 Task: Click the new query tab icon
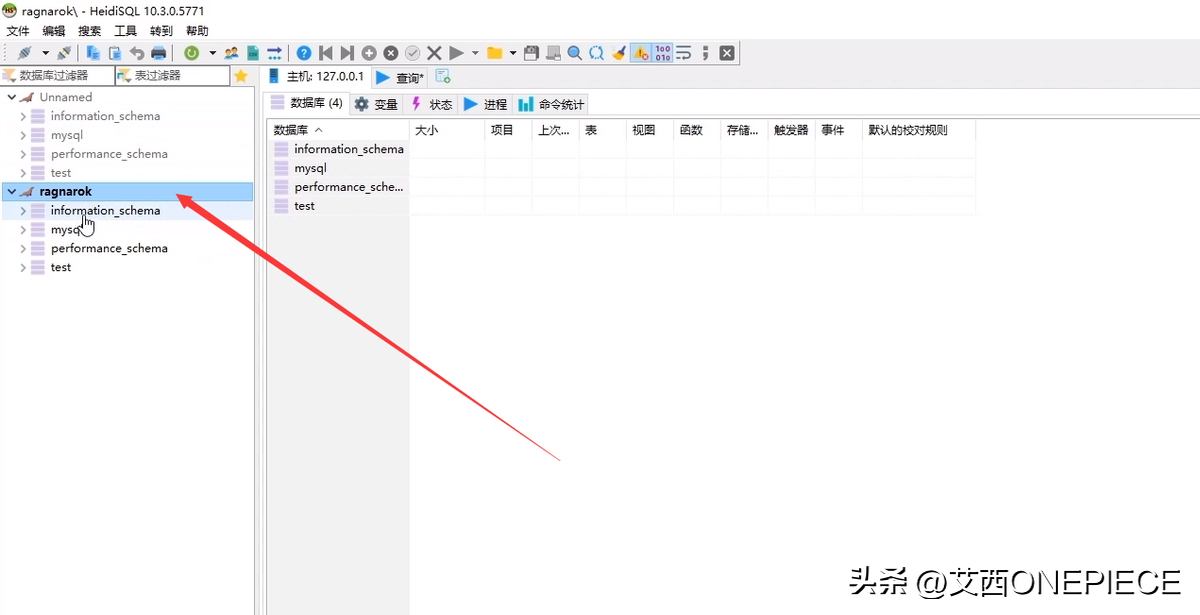443,77
